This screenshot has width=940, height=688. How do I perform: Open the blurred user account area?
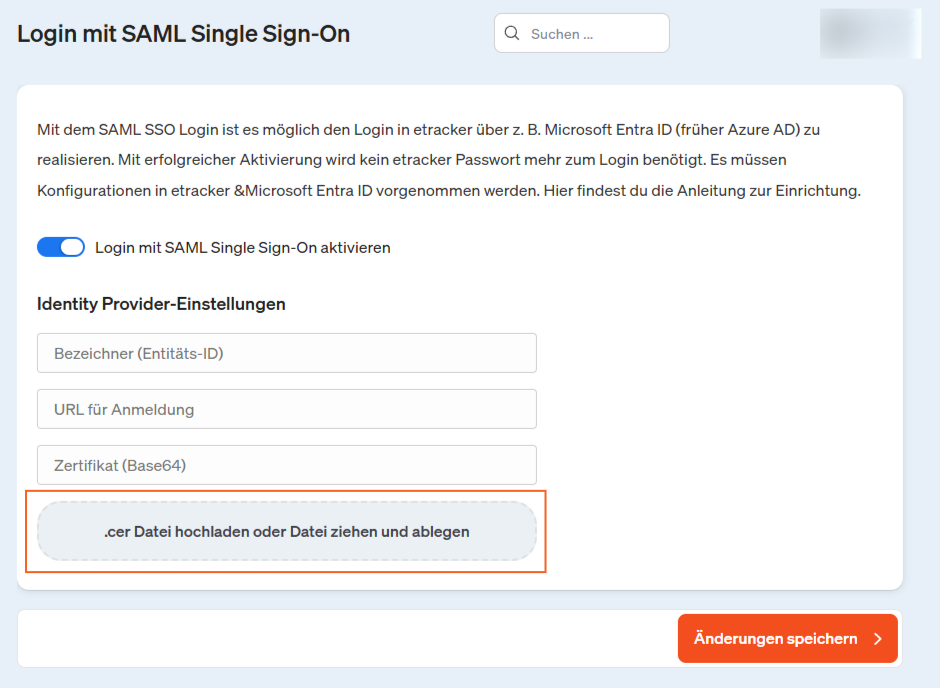click(x=869, y=34)
